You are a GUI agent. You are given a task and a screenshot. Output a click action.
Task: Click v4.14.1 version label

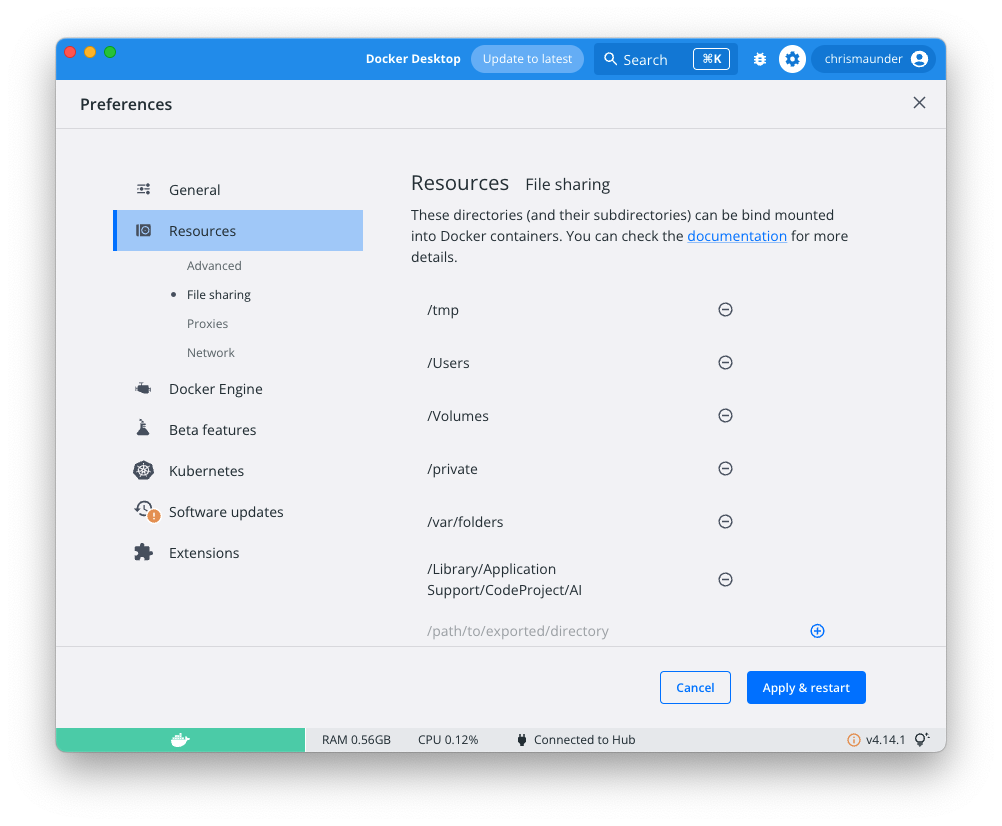885,740
